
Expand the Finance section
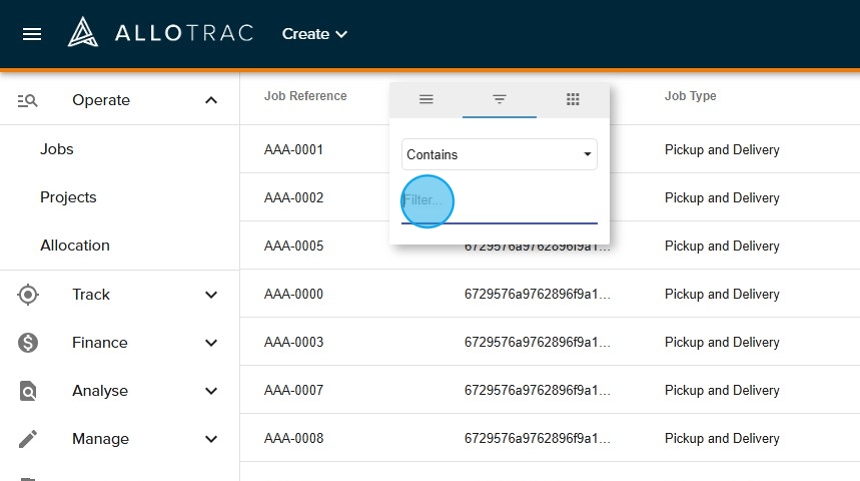pos(211,343)
